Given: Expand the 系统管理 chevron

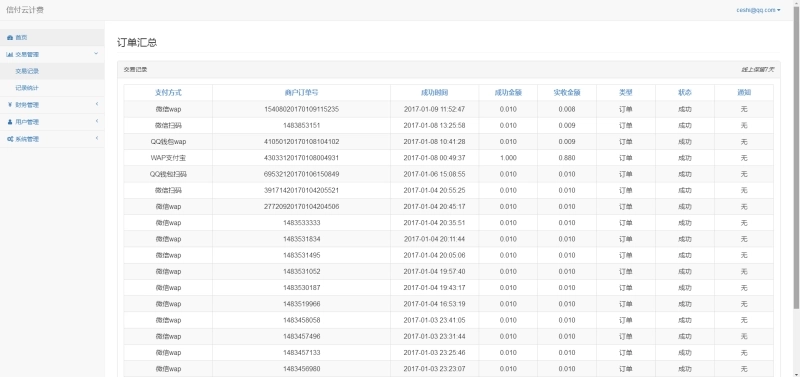Looking at the screenshot, I should click(x=97, y=138).
